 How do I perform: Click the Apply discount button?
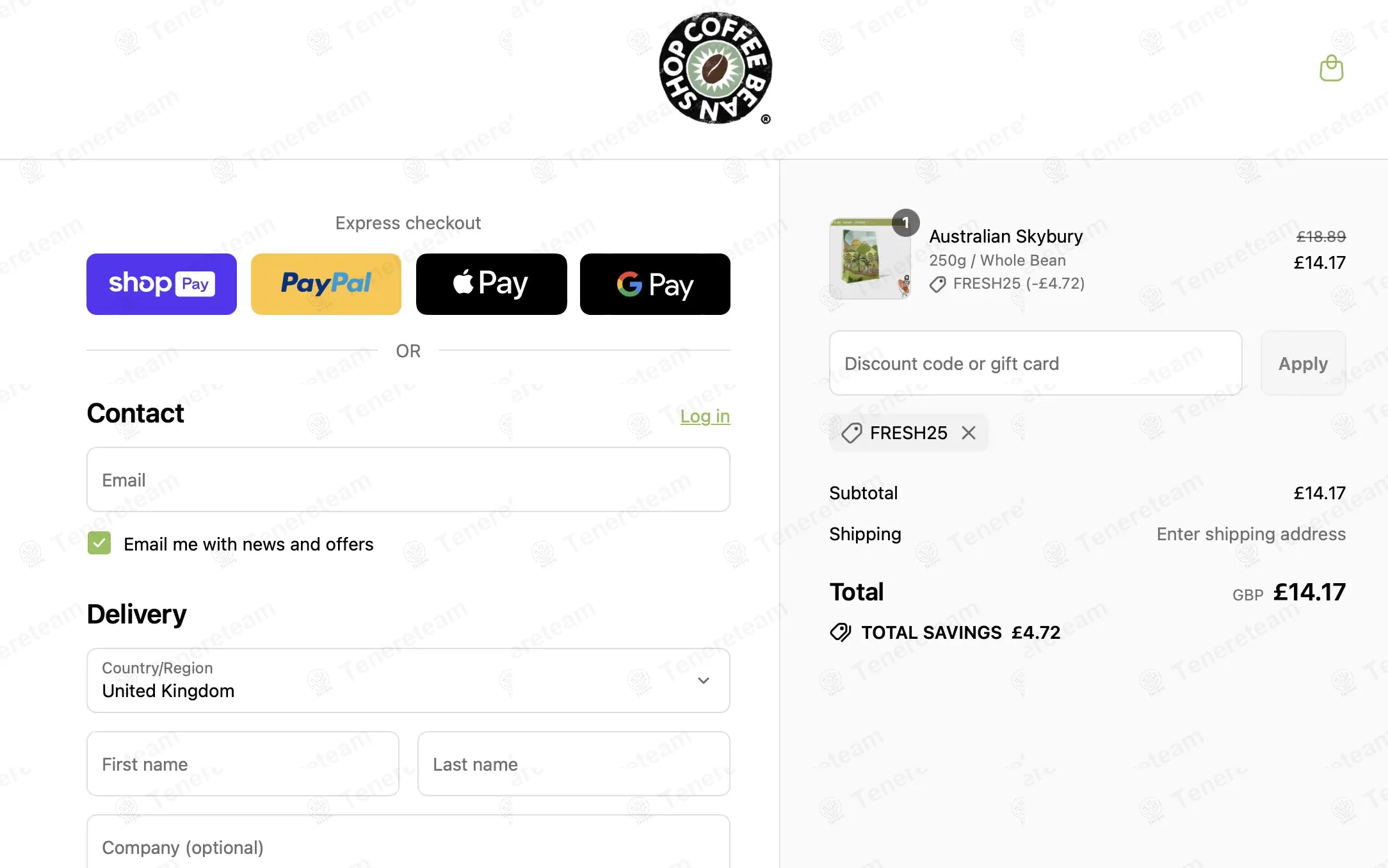tap(1303, 363)
